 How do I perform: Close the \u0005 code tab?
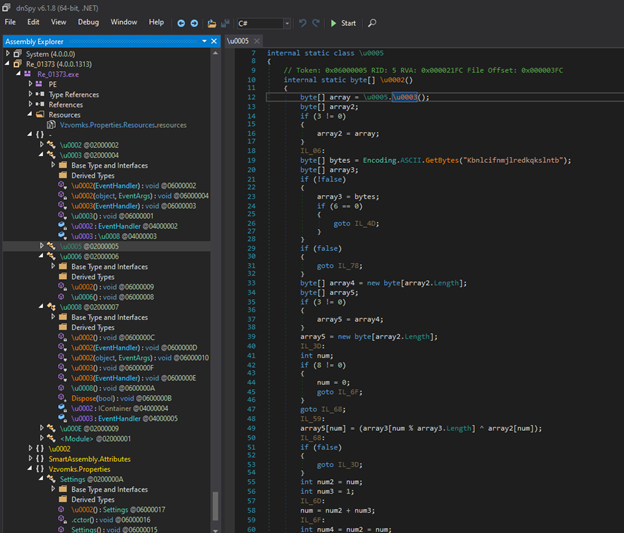click(x=255, y=41)
